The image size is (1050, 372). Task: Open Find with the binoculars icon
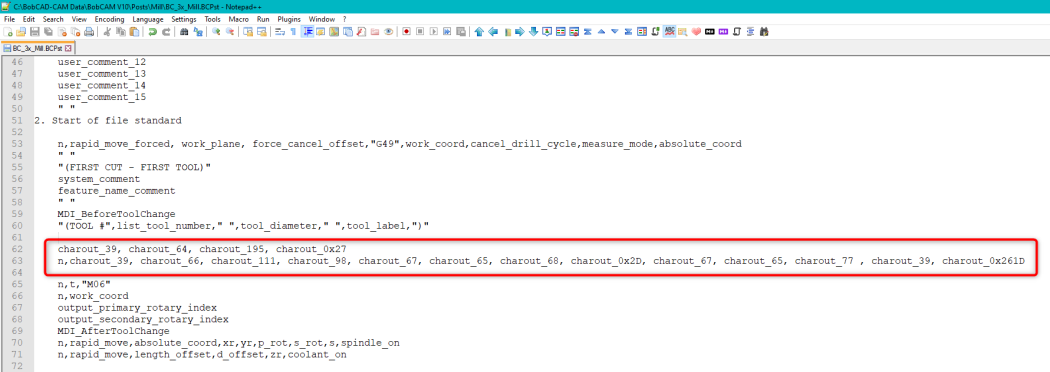(x=183, y=31)
